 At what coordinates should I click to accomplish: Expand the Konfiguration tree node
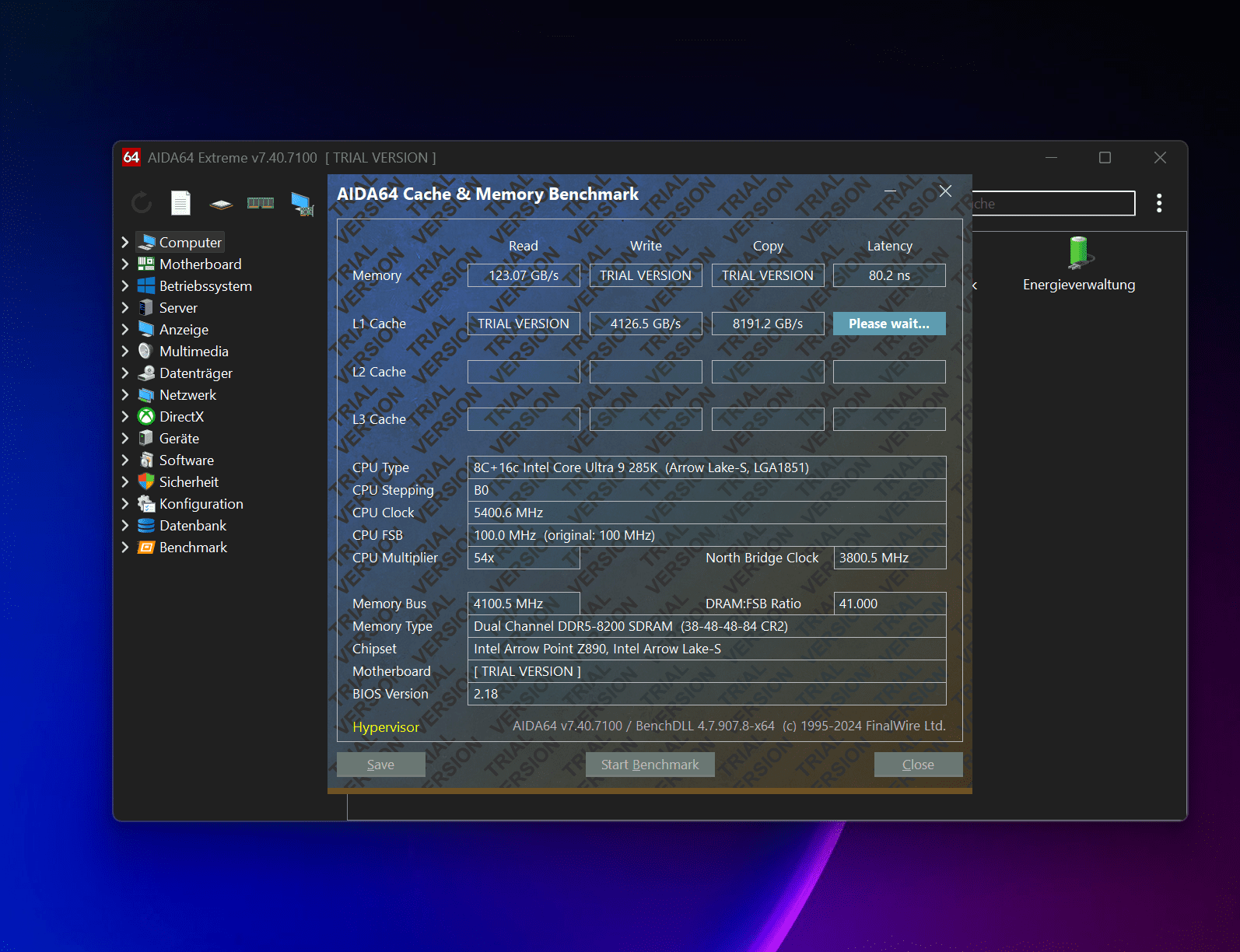click(125, 504)
